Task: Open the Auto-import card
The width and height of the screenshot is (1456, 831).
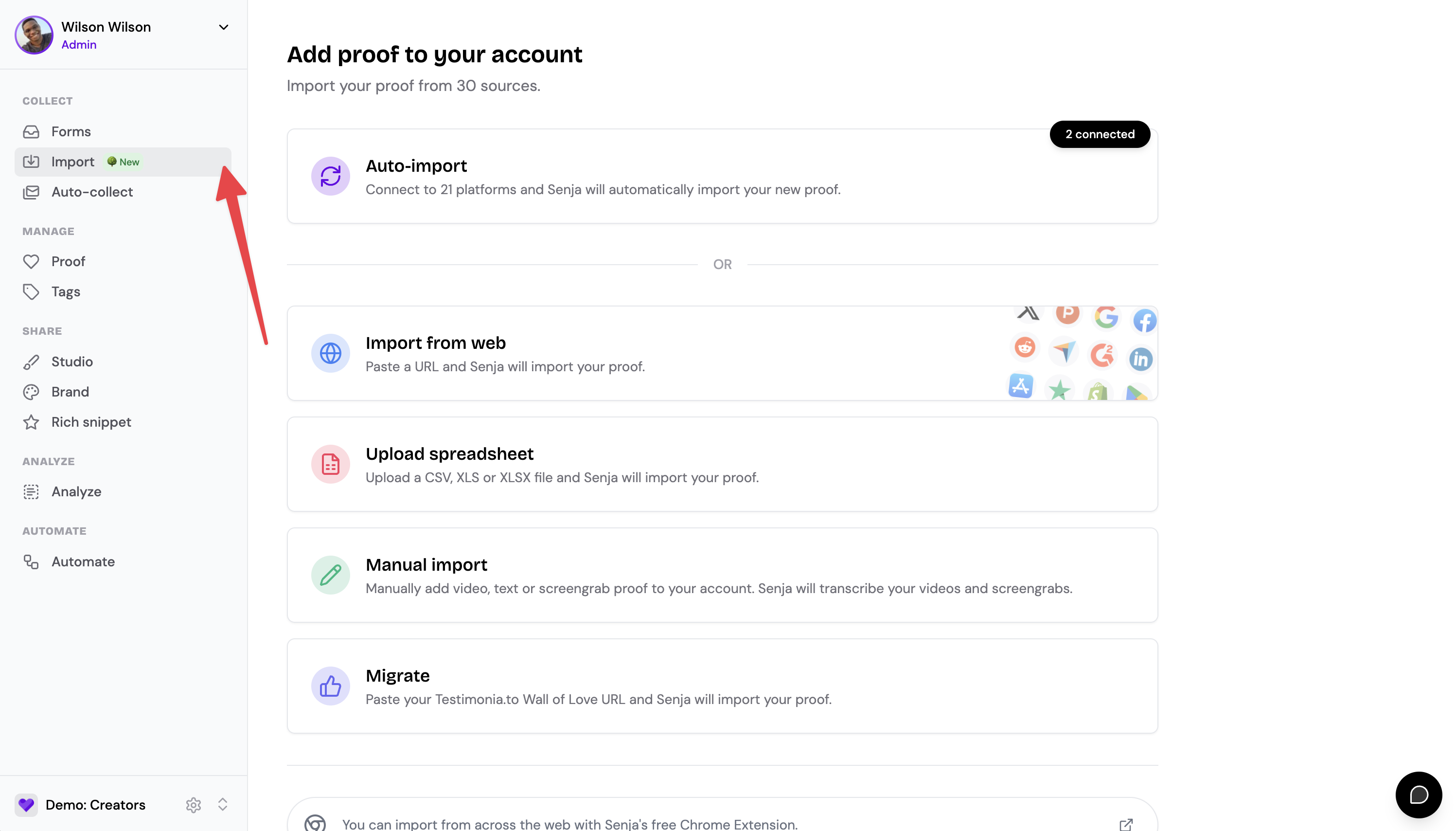Action: [x=722, y=176]
